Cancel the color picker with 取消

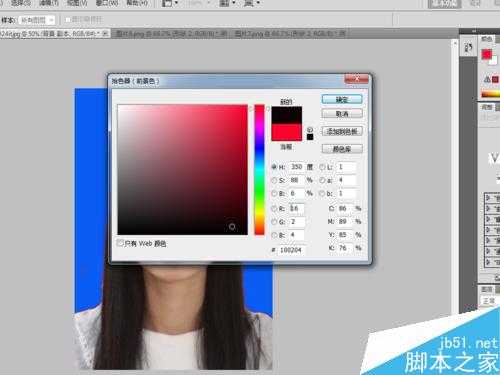click(342, 114)
